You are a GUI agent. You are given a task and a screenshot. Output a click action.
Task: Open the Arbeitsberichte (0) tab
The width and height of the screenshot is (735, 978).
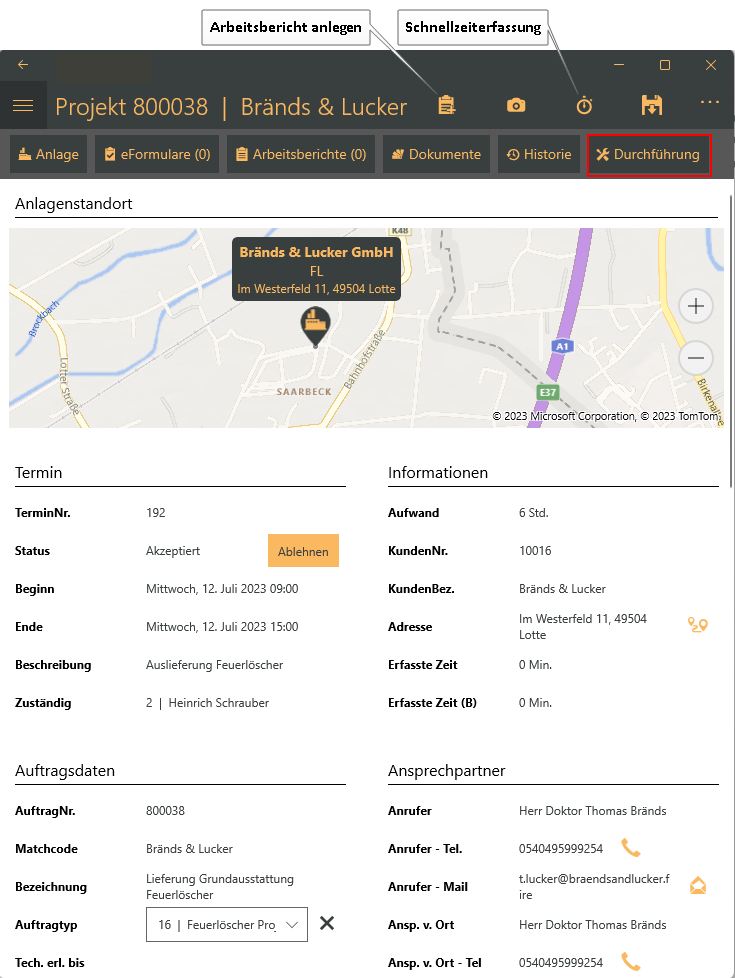tap(301, 154)
